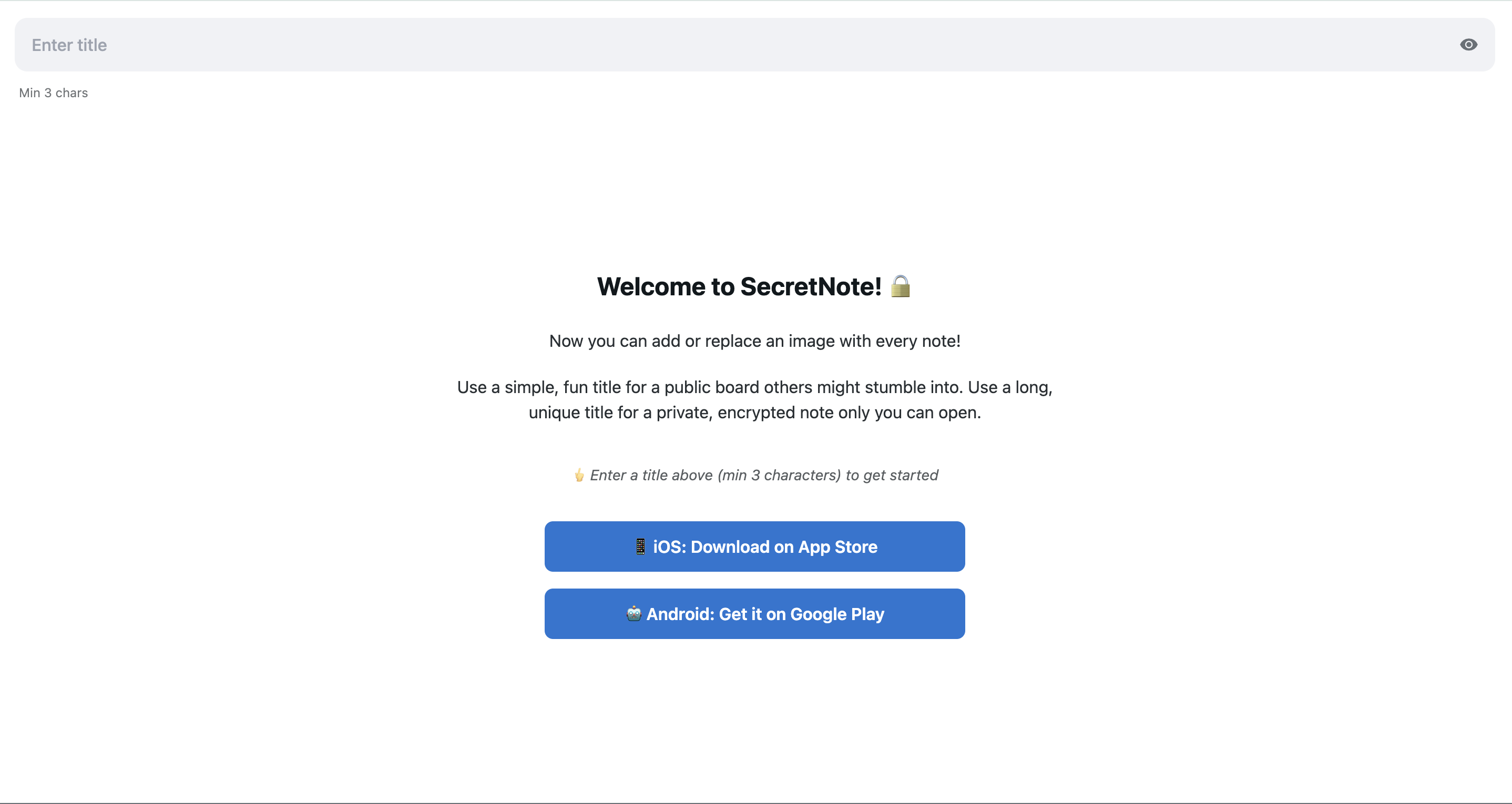
Task: Tap the robot icon inside the Google Play button
Action: 634,614
